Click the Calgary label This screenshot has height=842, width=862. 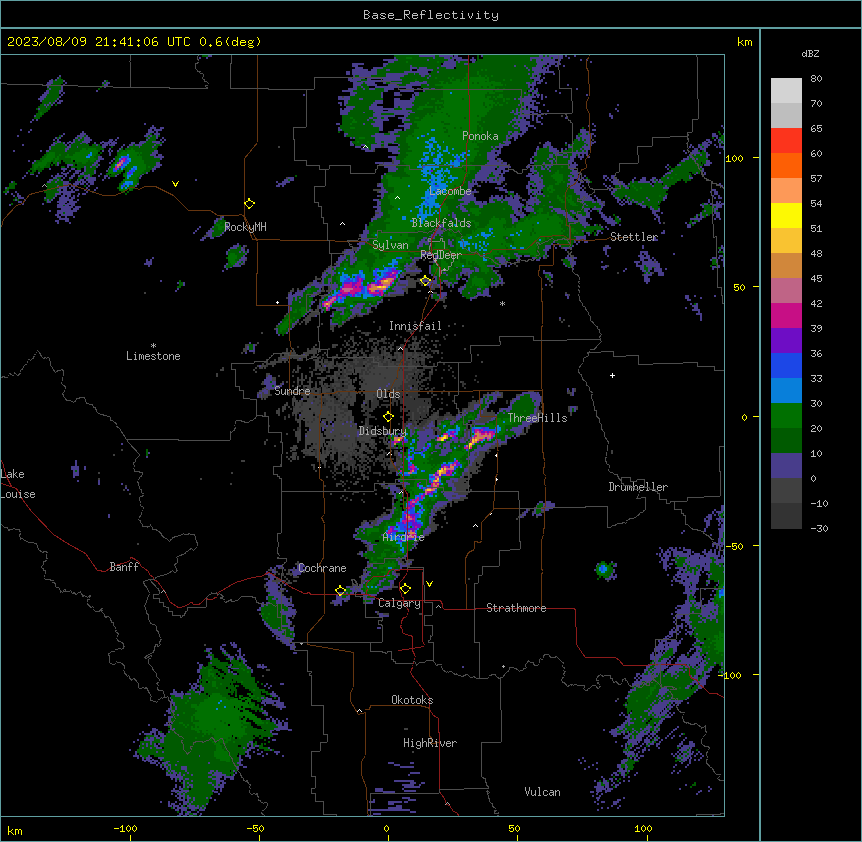pos(399,603)
